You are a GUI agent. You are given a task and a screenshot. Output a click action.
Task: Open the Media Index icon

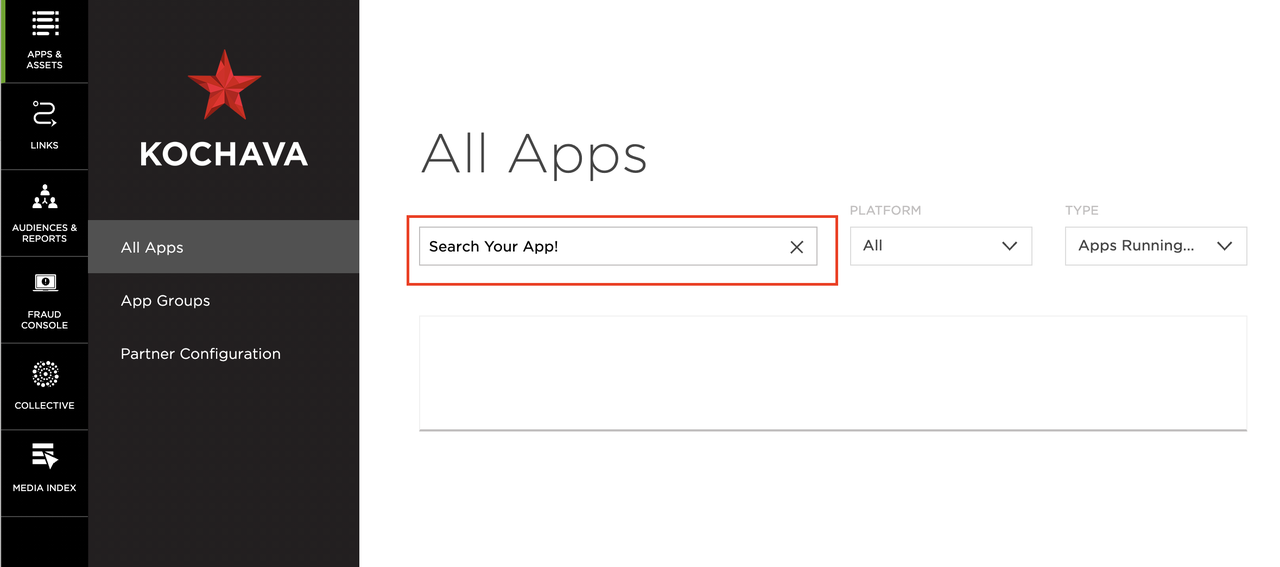point(44,456)
